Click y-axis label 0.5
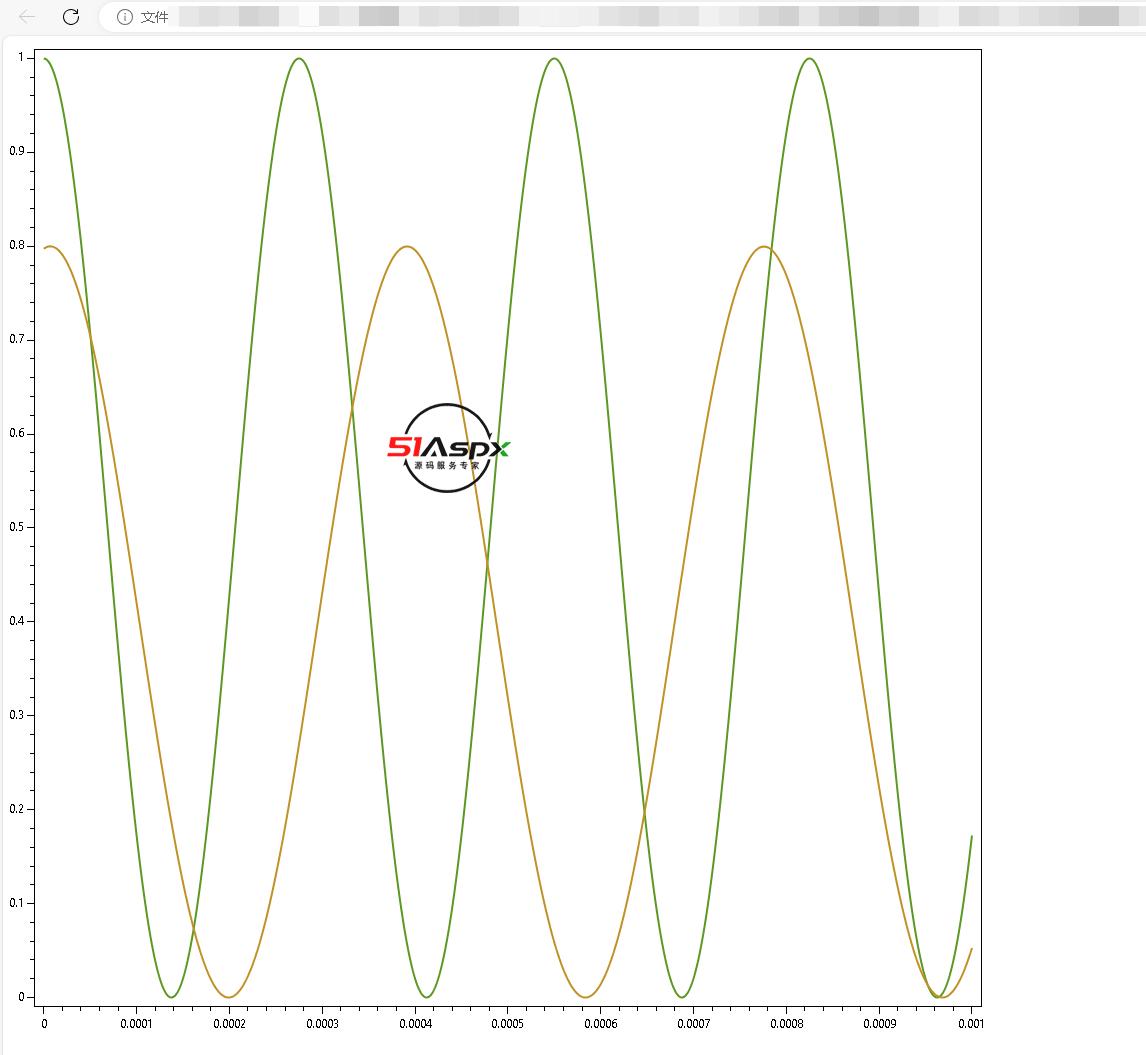This screenshot has height=1055, width=1146. (17, 527)
